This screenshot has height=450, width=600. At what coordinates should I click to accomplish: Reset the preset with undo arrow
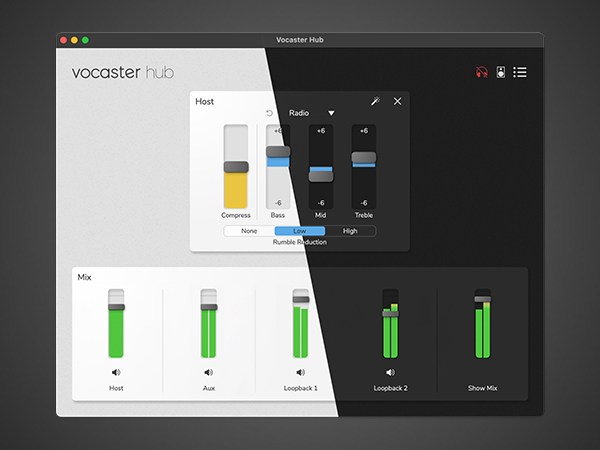[269, 113]
